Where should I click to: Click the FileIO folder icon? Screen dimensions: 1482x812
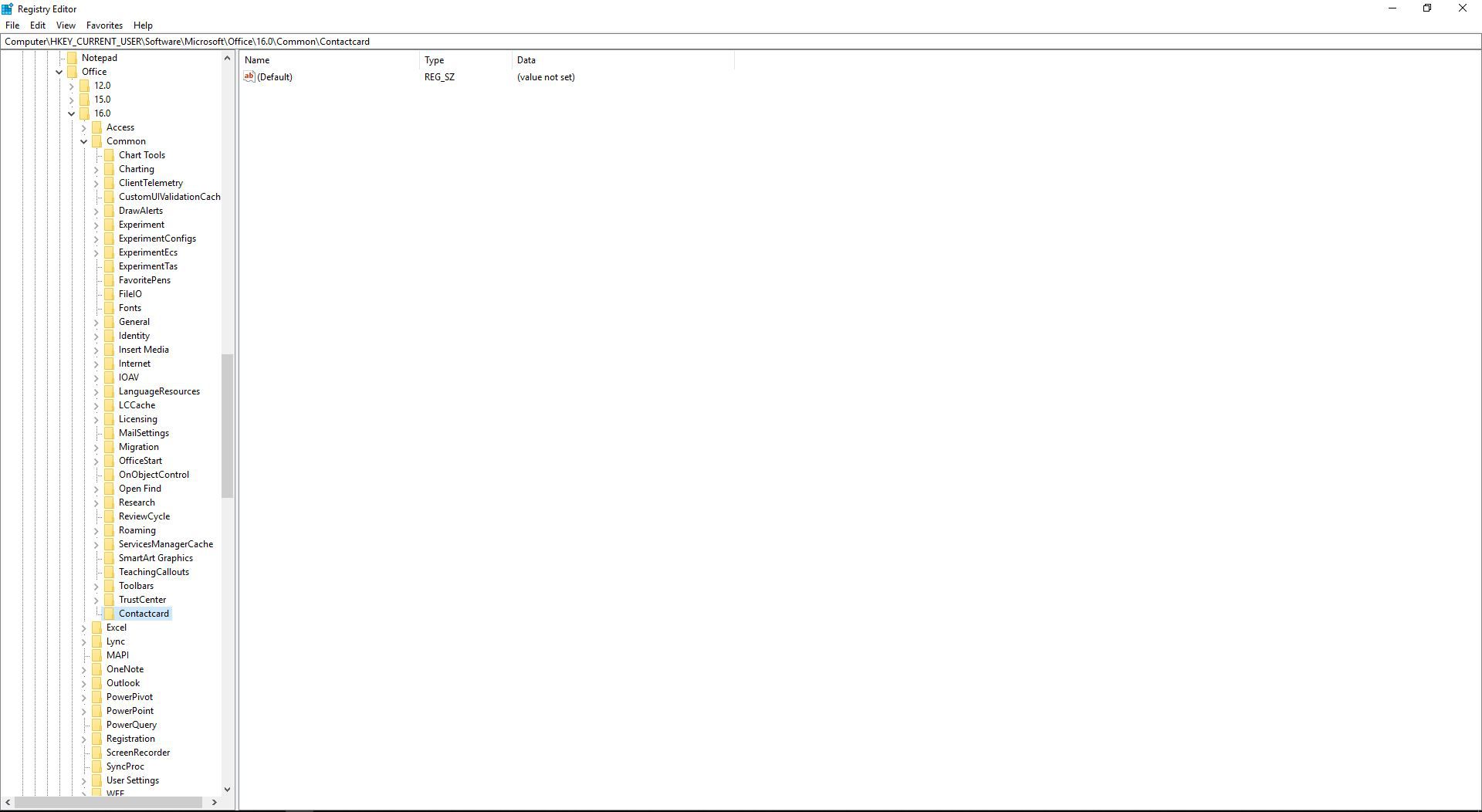109,294
